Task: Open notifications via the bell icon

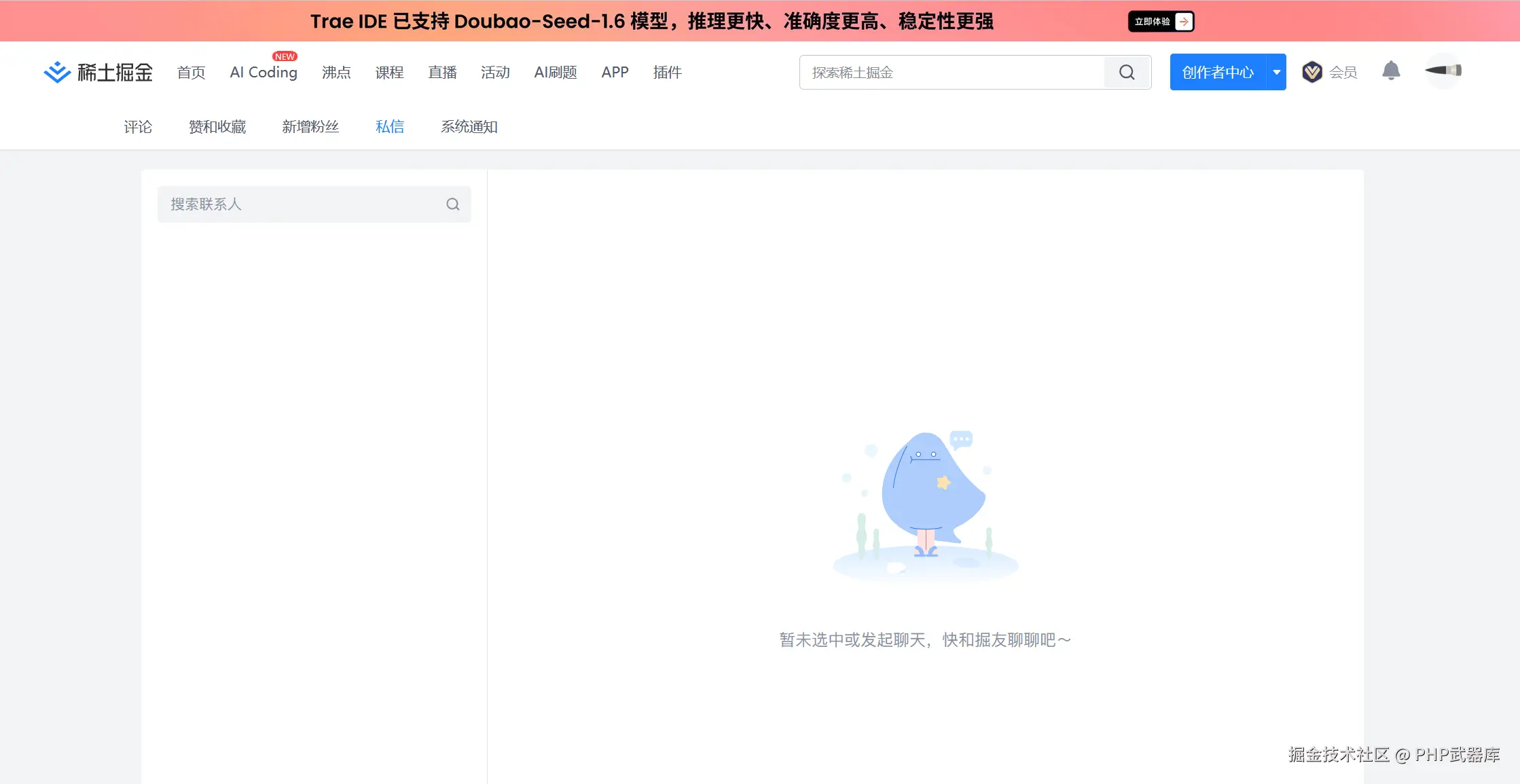Action: pyautogui.click(x=1392, y=71)
